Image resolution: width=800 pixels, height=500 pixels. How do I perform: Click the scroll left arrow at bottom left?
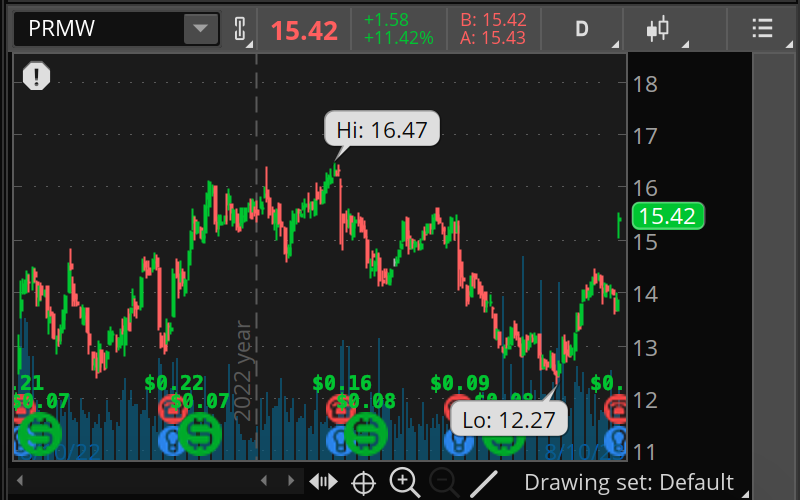[x=20, y=481]
